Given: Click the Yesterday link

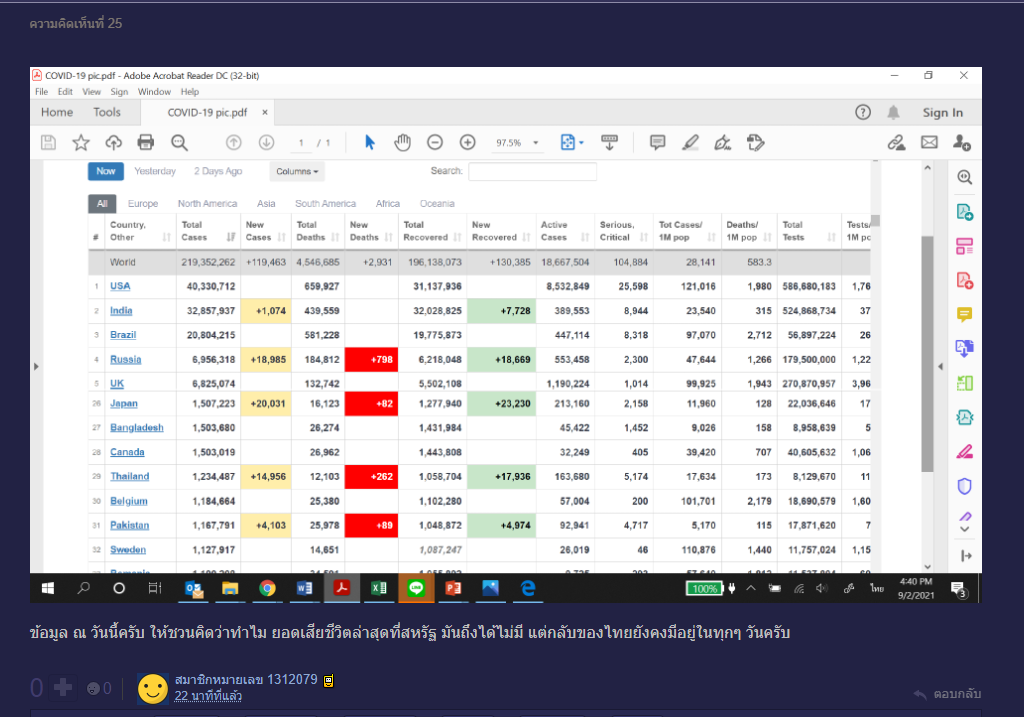Looking at the screenshot, I should pyautogui.click(x=155, y=171).
